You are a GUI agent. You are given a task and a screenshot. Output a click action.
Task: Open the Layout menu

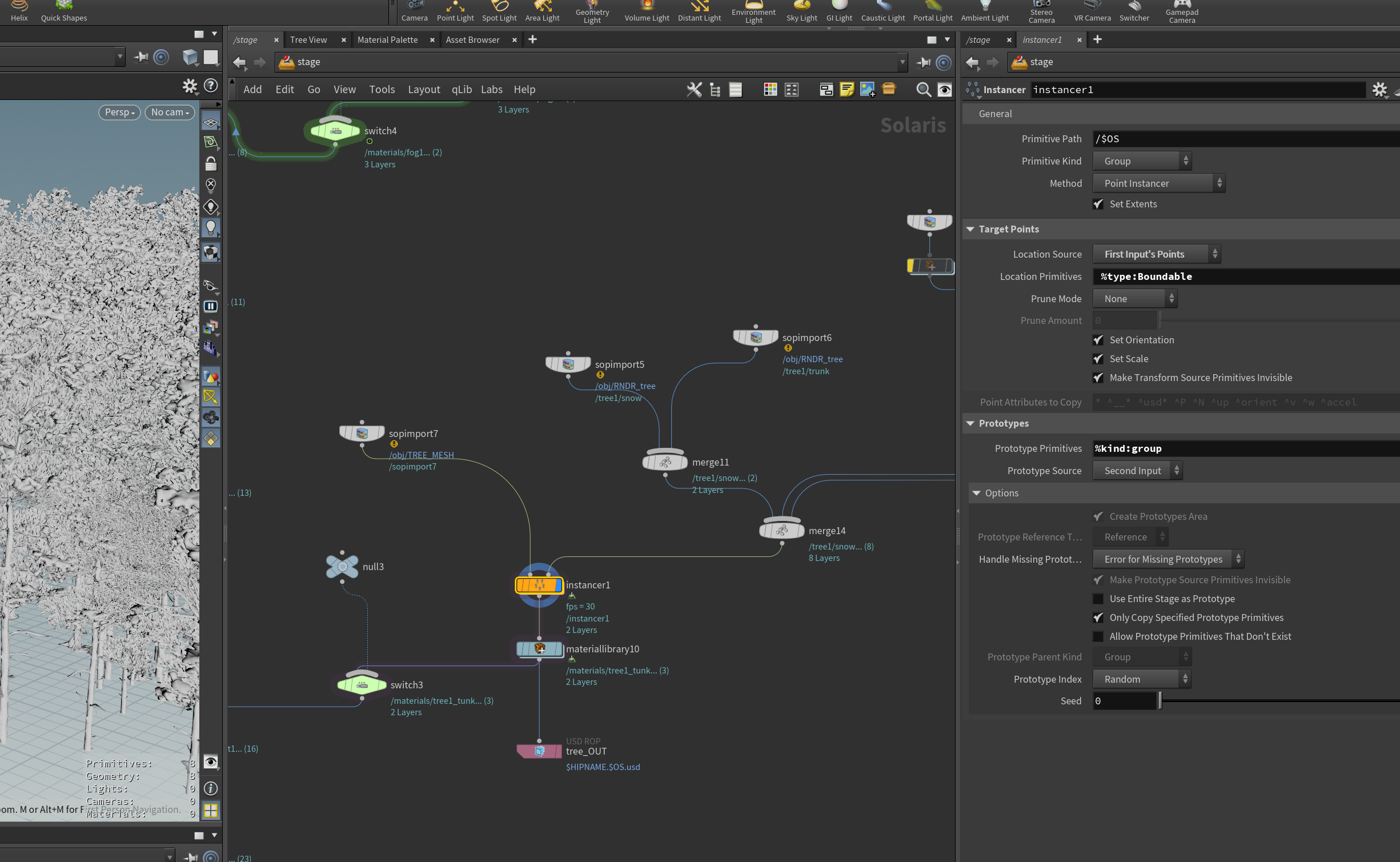tap(424, 90)
